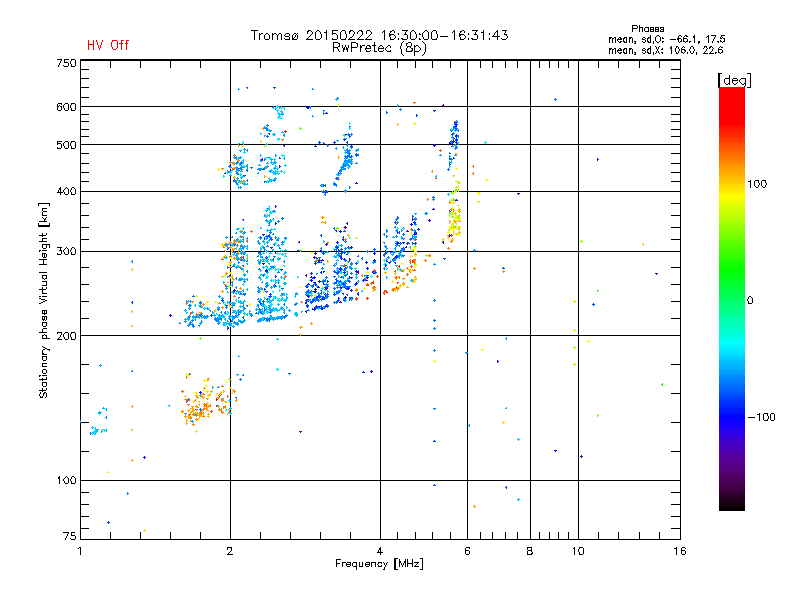This screenshot has height=600, width=800.
Task: Click the colorbar '100' tick label
Action: pos(757,184)
